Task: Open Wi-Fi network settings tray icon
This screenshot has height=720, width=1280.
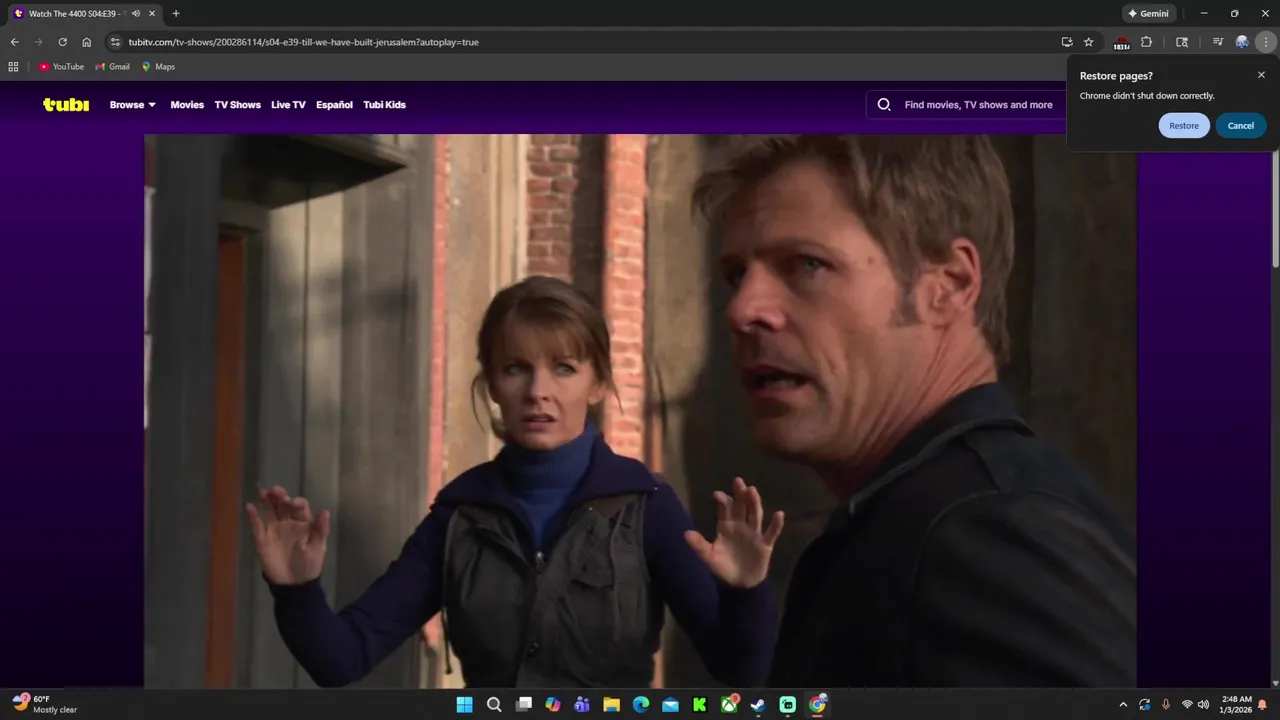Action: tap(1187, 704)
